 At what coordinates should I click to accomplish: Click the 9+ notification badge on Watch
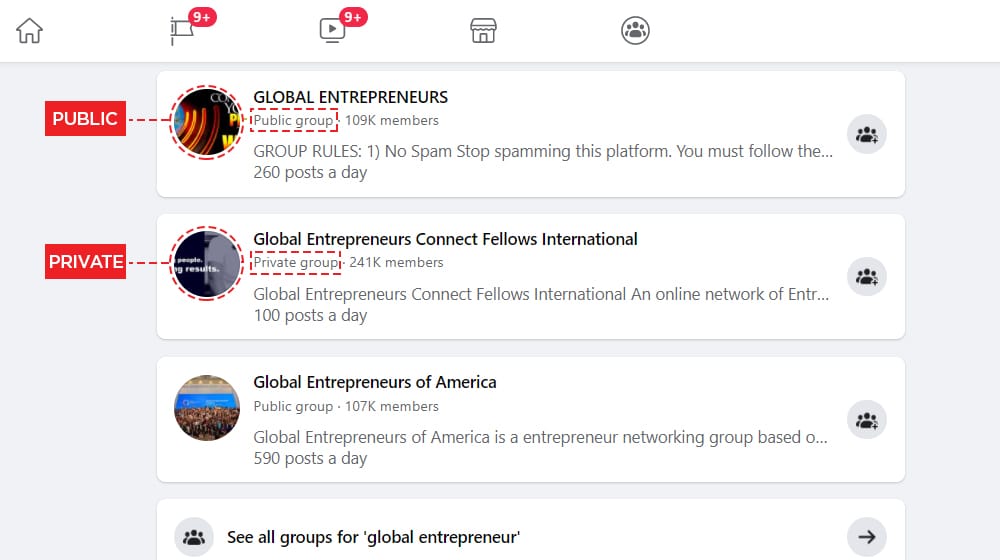click(353, 17)
